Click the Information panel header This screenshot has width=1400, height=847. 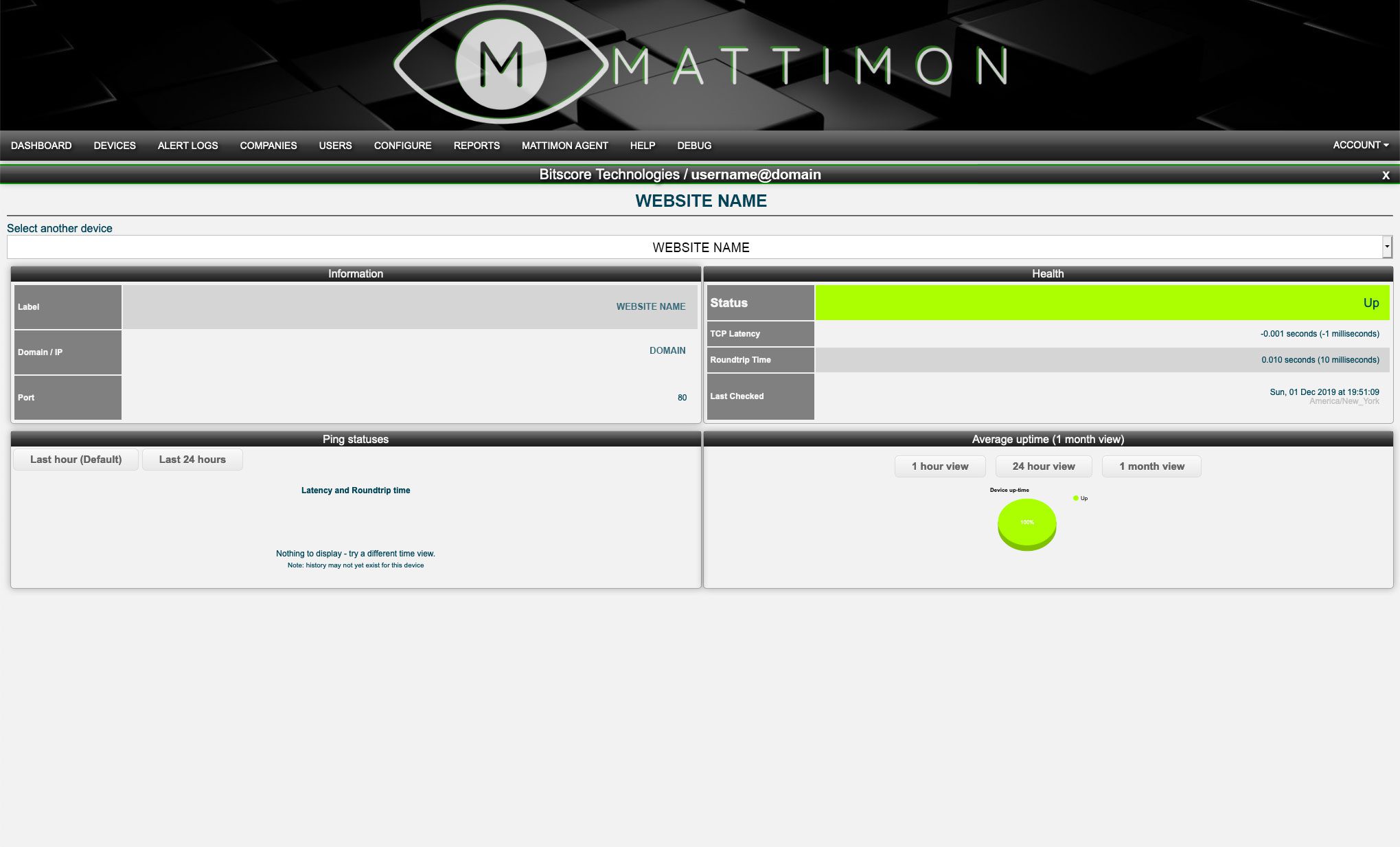[x=356, y=274]
